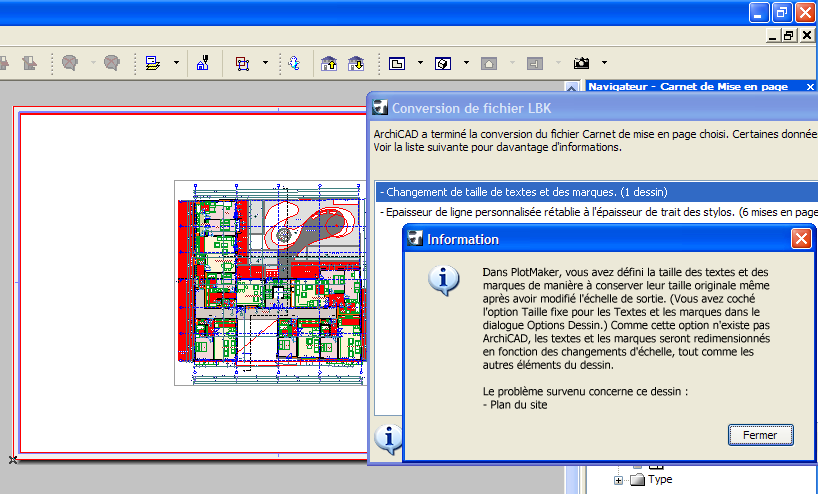
Task: Close the inner document window
Action: 807,35
